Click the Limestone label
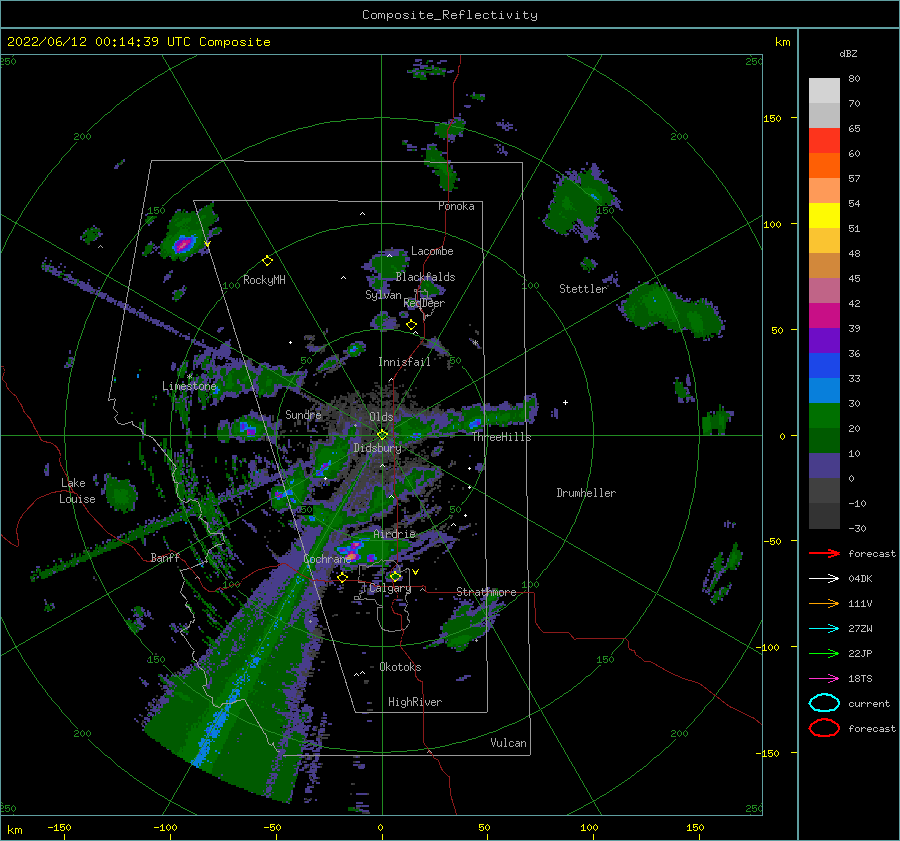Screen dimensions: 900x841 (x=189, y=386)
